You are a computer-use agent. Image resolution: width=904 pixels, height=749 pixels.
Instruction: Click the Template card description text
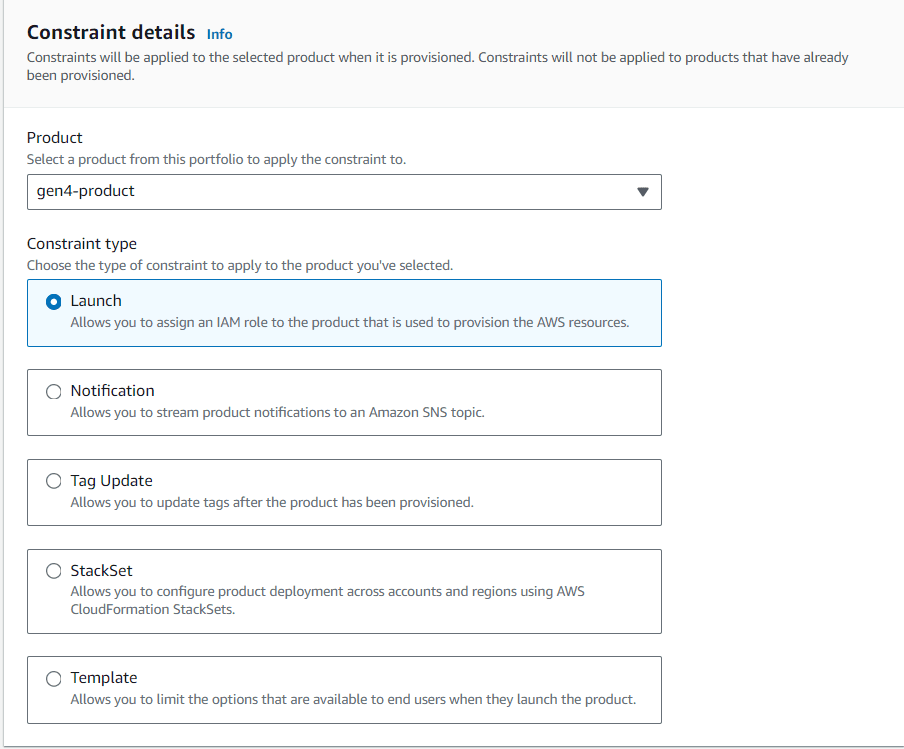pos(353,699)
